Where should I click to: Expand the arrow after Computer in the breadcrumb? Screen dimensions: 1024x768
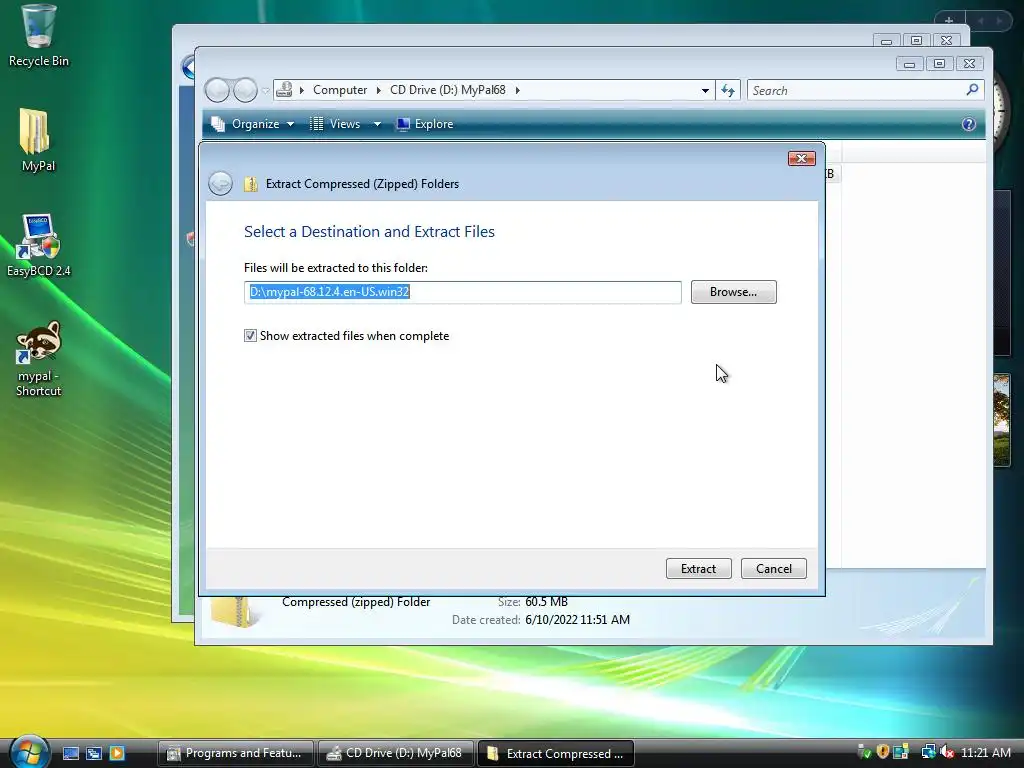pos(378,90)
